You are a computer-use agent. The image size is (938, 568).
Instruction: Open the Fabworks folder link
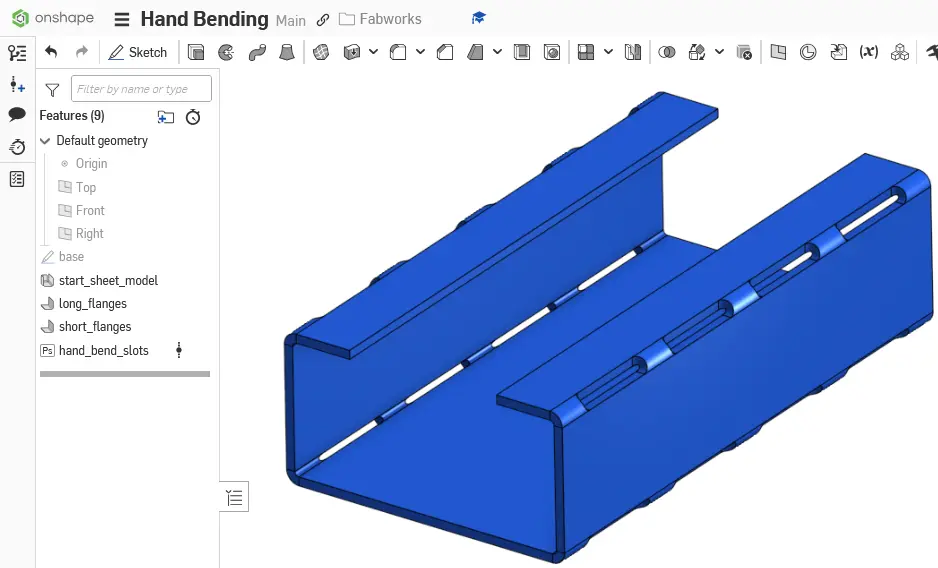pyautogui.click(x=380, y=19)
